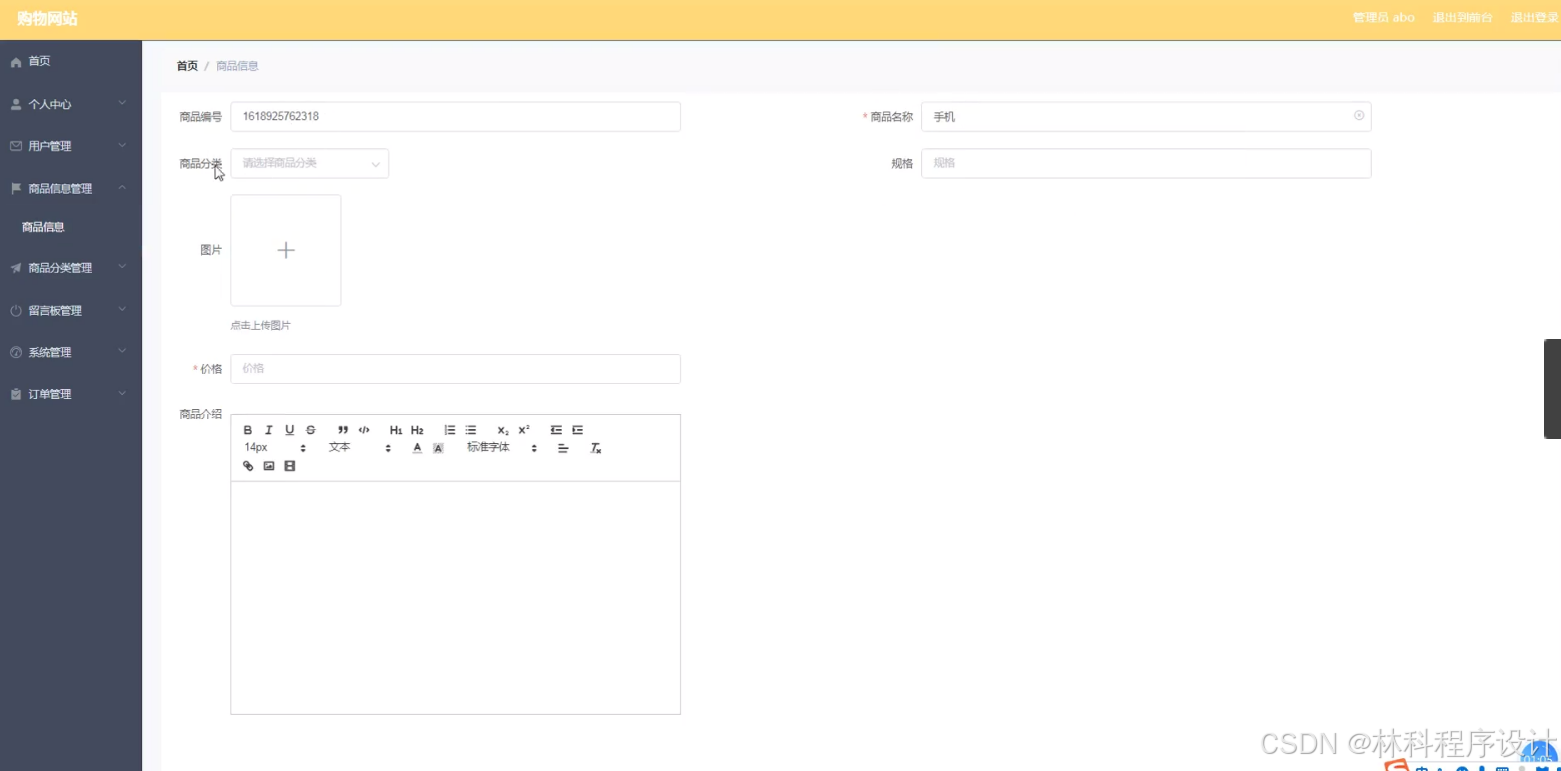Toggle bold formatting in the editor
Image resolution: width=1561 pixels, height=771 pixels.
click(x=247, y=430)
